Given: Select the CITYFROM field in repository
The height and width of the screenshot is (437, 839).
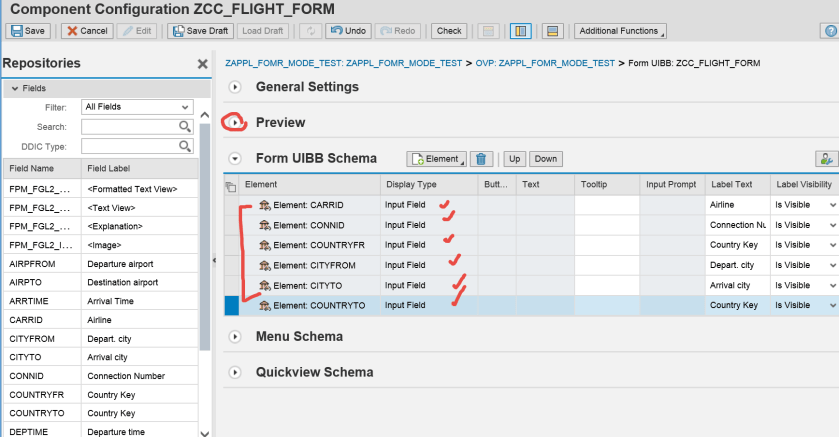Looking at the screenshot, I should point(101,339).
